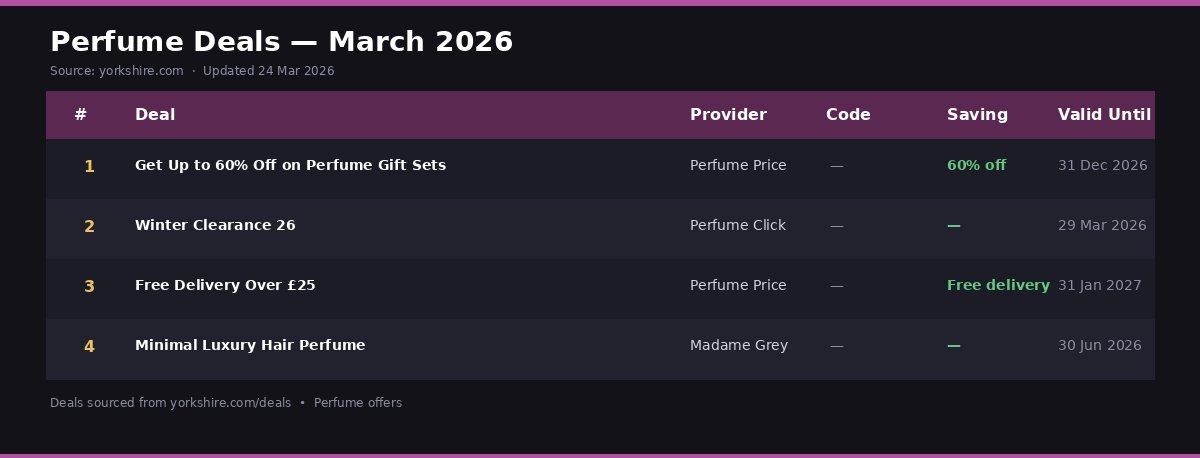Click the Perfume Click provider name
The height and width of the screenshot is (458, 1200).
point(737,226)
